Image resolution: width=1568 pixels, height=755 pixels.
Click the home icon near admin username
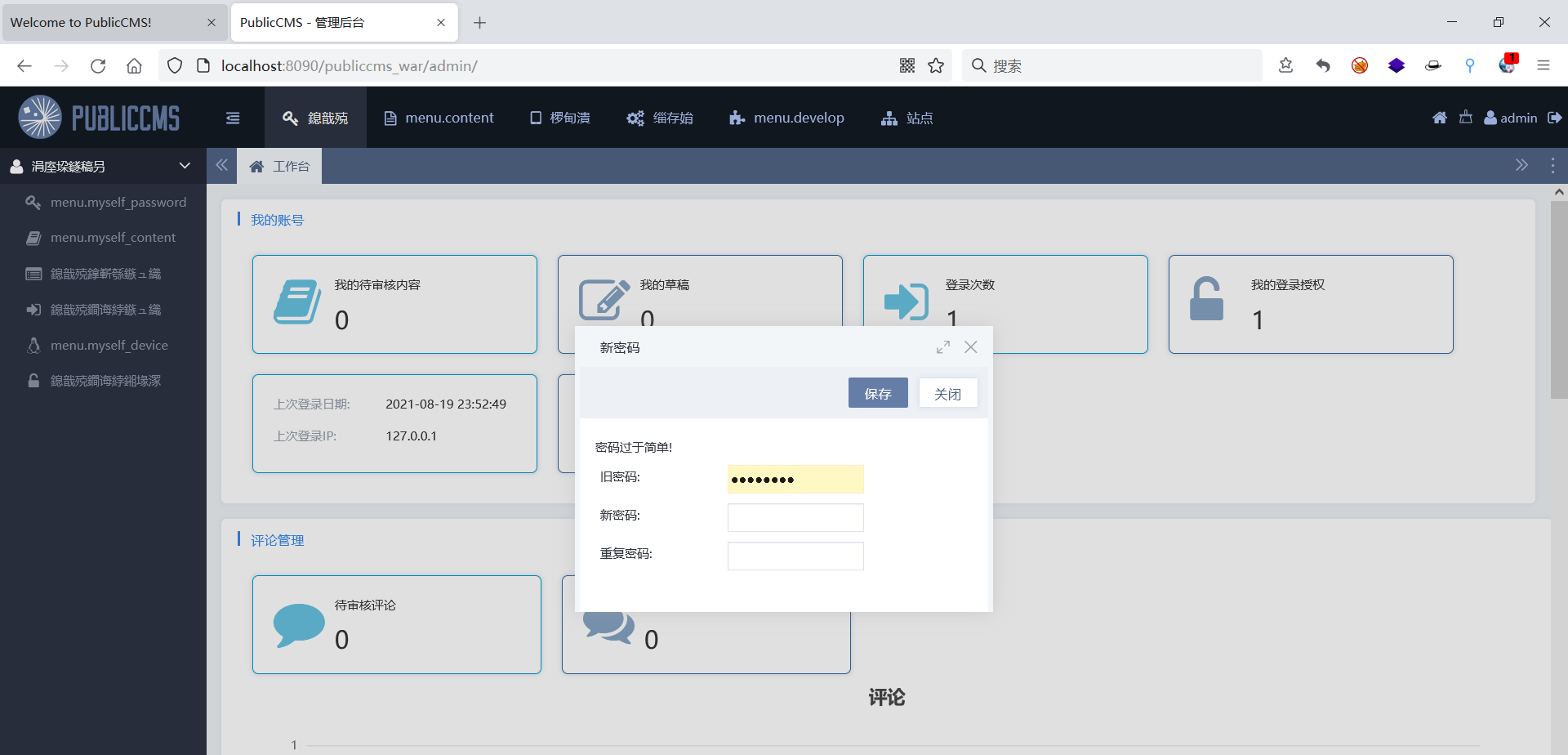[1439, 117]
